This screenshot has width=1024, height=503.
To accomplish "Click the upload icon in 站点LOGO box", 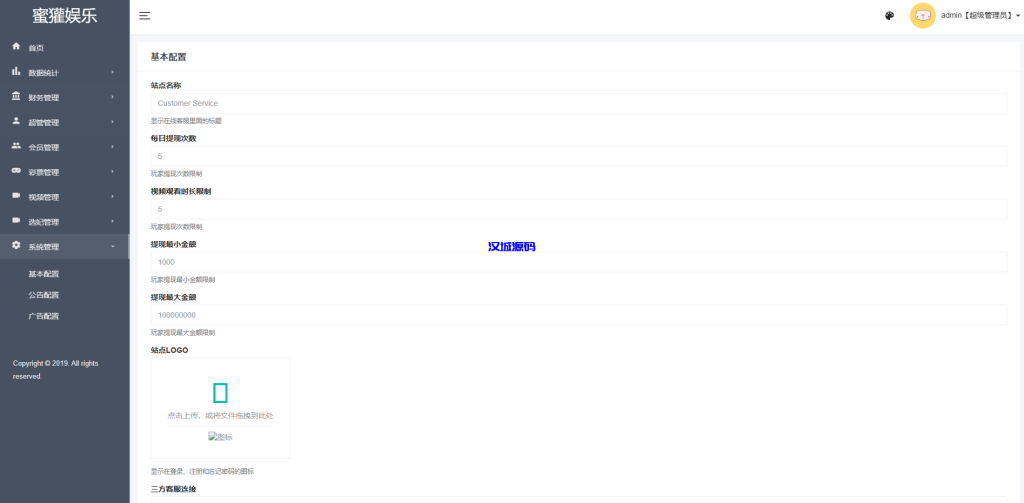I will click(220, 392).
